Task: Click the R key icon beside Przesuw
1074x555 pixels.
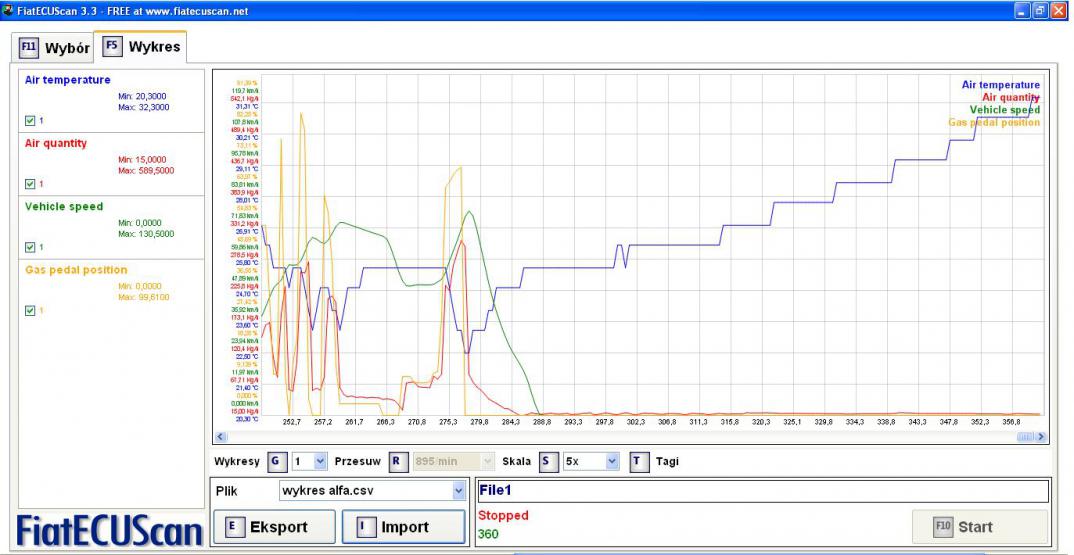Action: tap(397, 461)
